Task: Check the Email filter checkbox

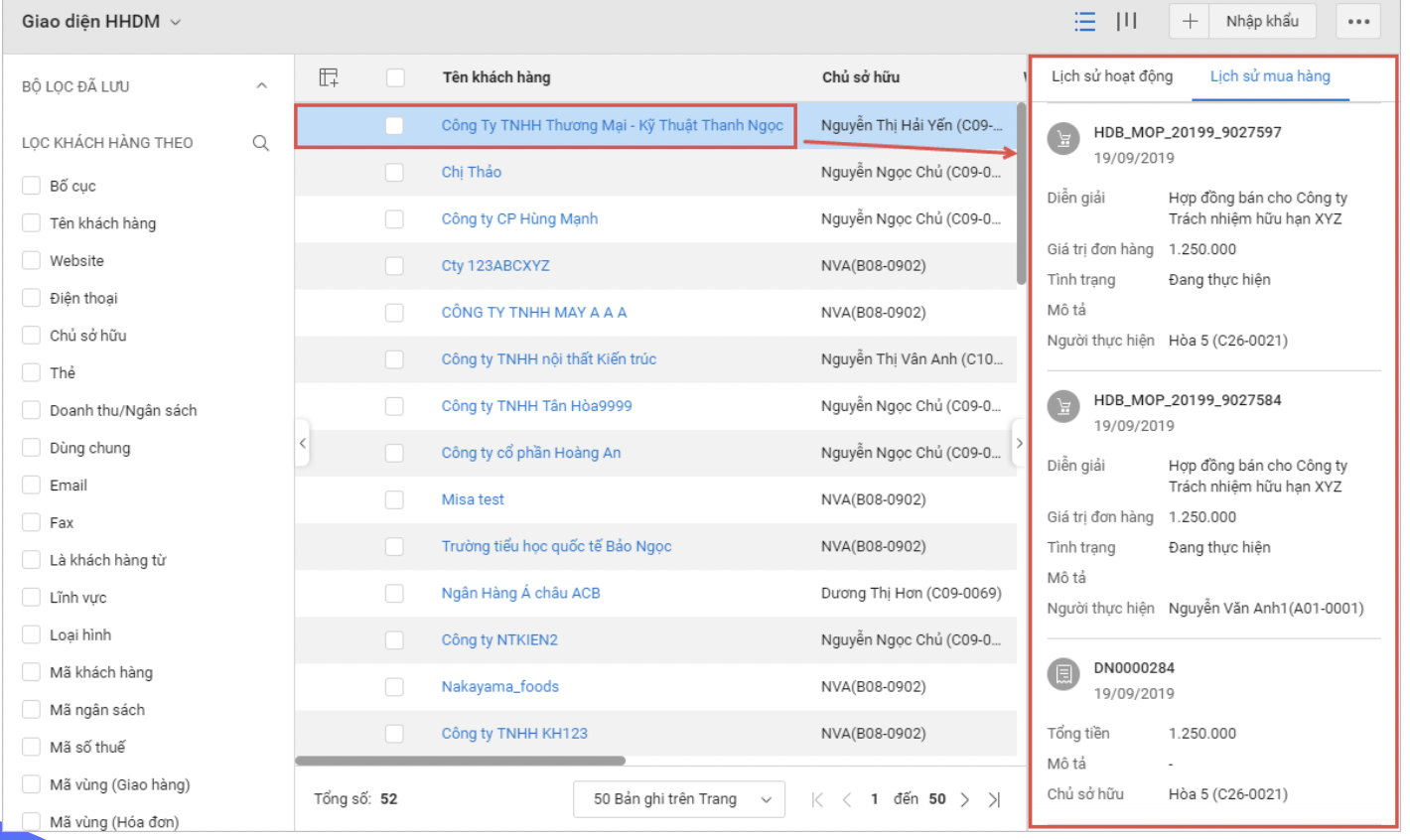Action: [x=32, y=486]
